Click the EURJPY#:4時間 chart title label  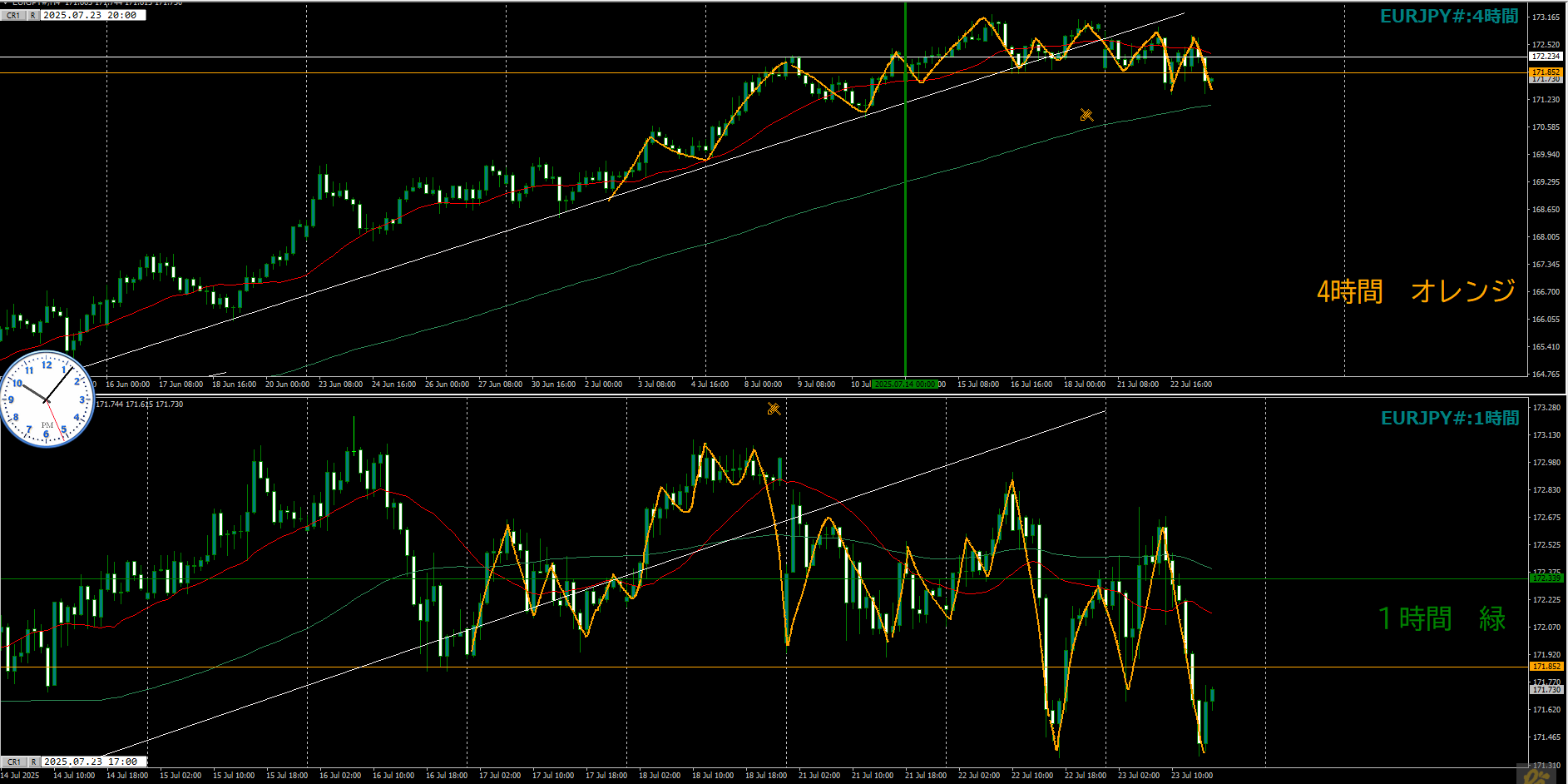pos(1449,17)
